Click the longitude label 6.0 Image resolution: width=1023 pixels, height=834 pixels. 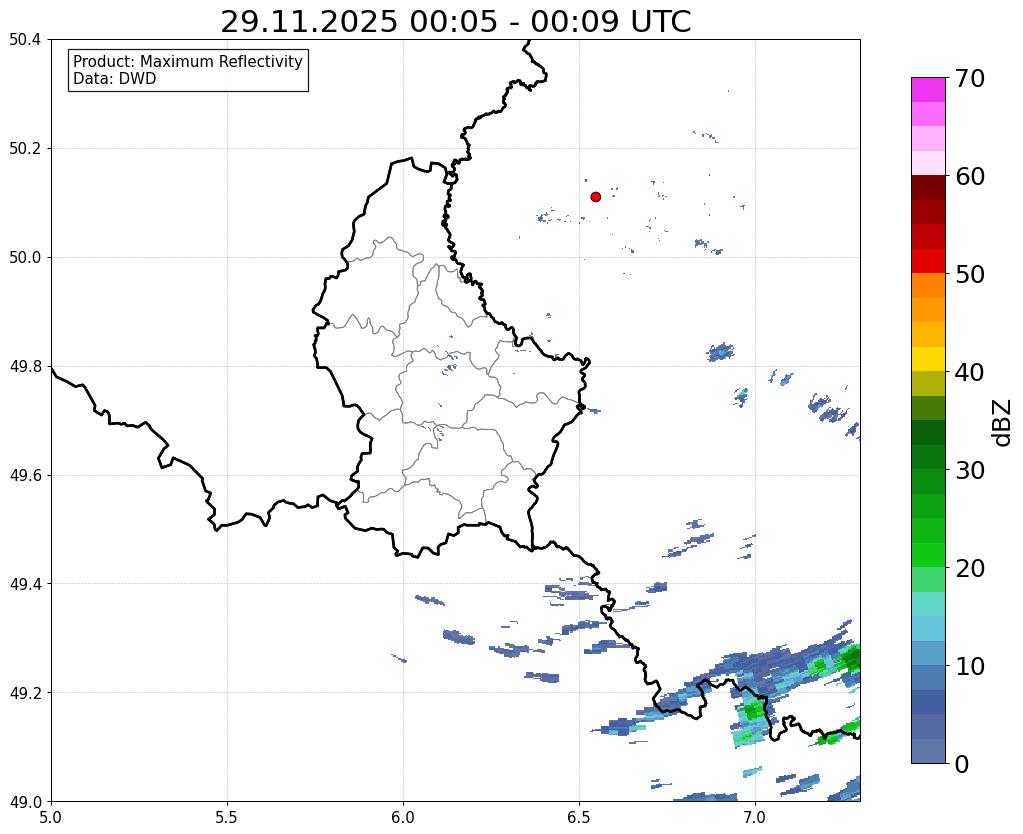tap(403, 817)
